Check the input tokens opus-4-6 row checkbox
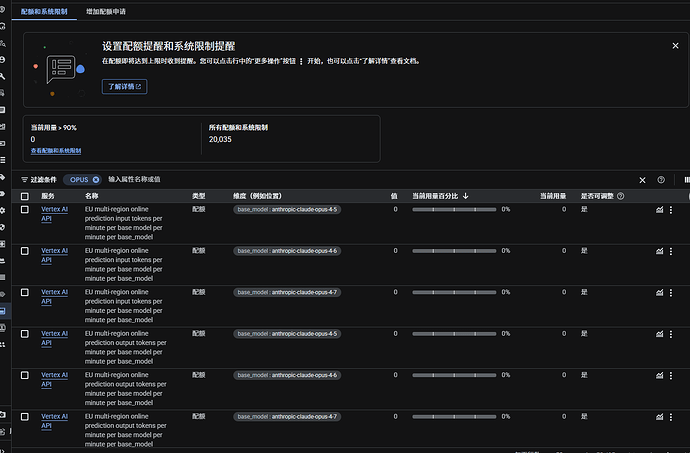Screen dimensions: 690x453 [25, 251]
